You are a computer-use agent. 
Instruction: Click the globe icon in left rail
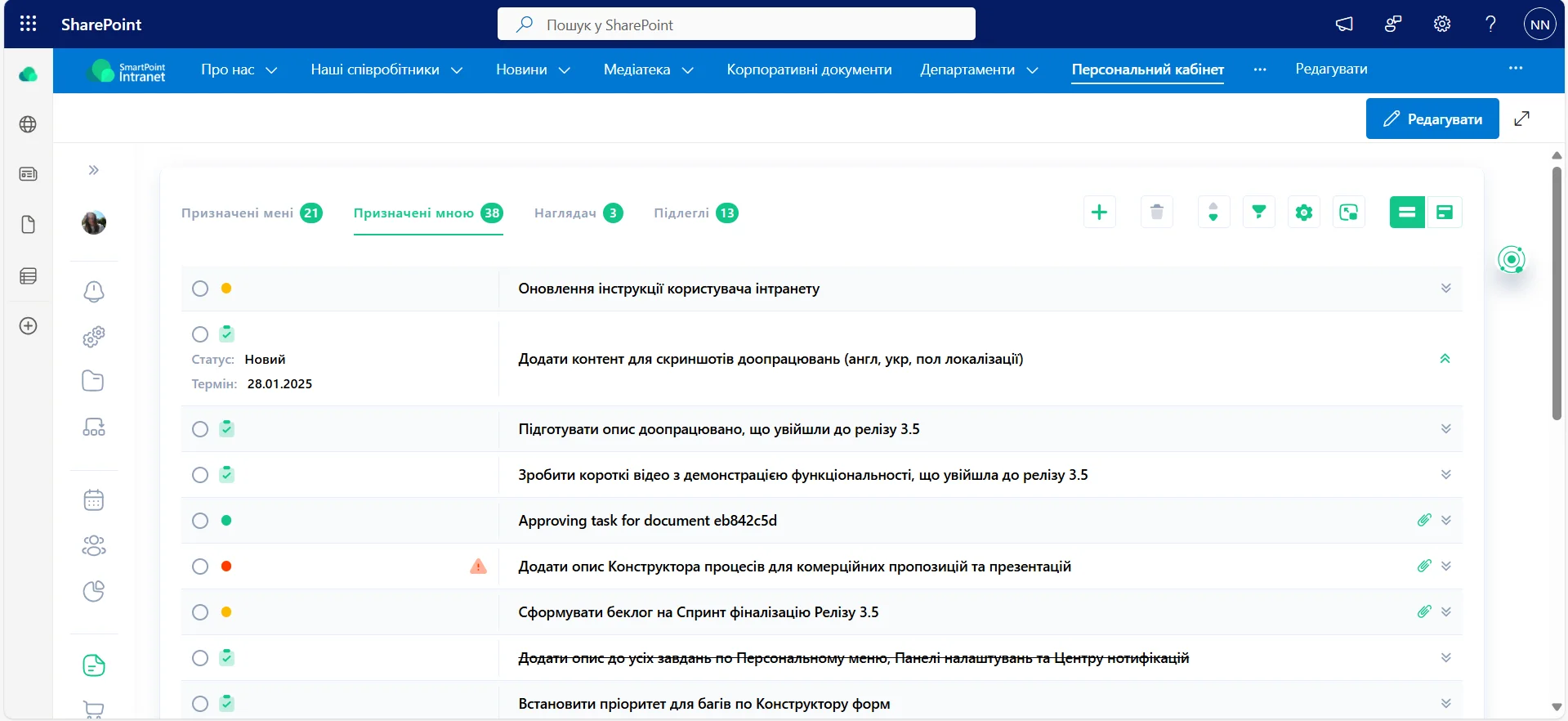pos(28,124)
